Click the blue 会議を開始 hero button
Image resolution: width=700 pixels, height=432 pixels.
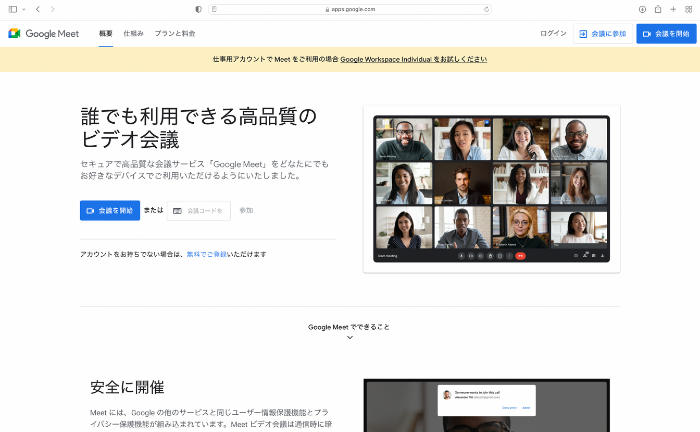[110, 210]
